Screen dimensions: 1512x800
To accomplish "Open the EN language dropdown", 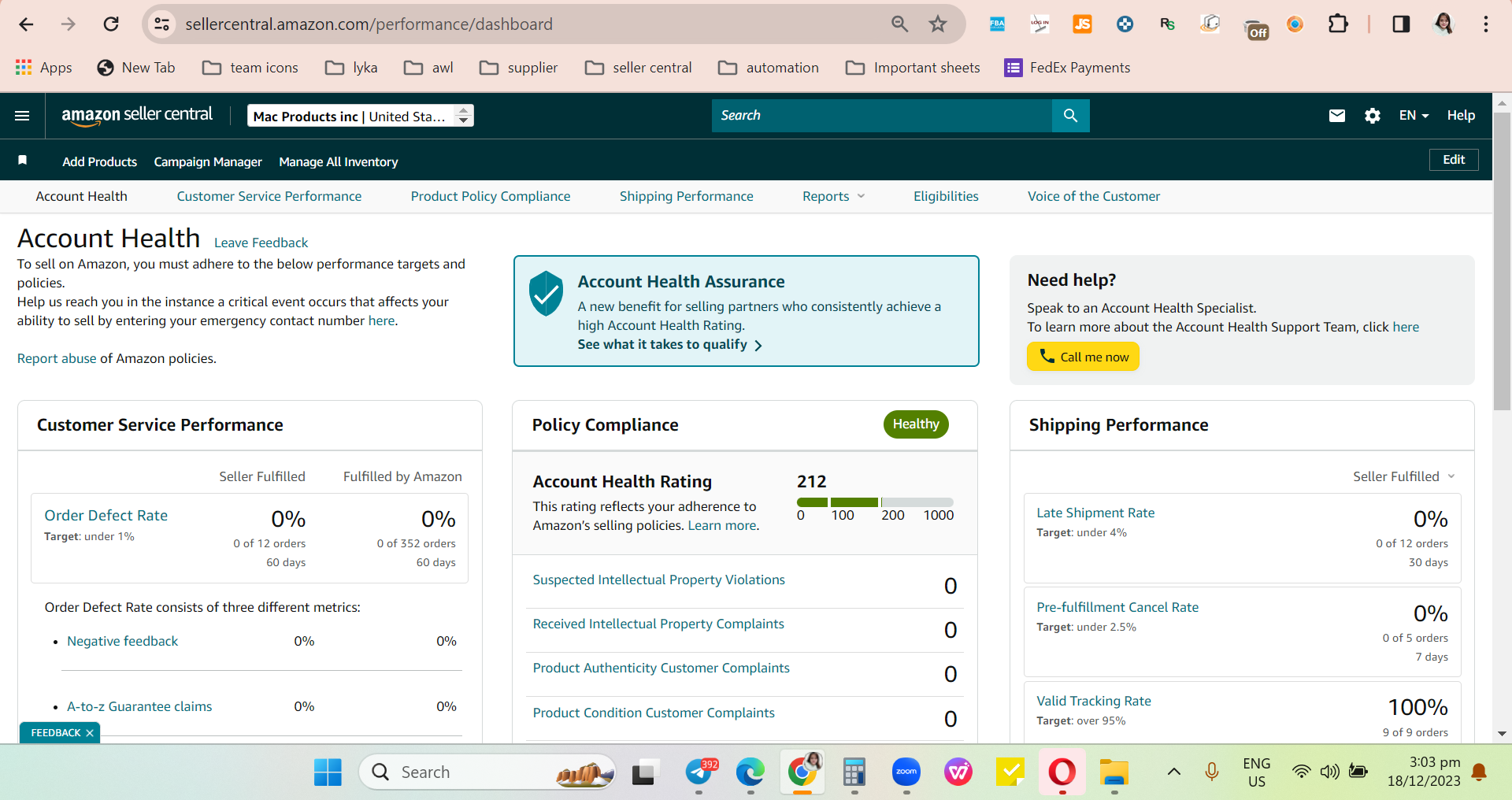I will coord(1414,116).
